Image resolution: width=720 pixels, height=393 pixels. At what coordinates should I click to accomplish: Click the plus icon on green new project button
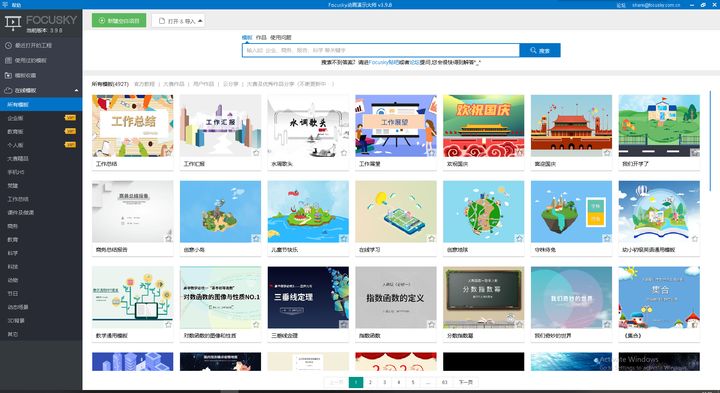point(102,21)
